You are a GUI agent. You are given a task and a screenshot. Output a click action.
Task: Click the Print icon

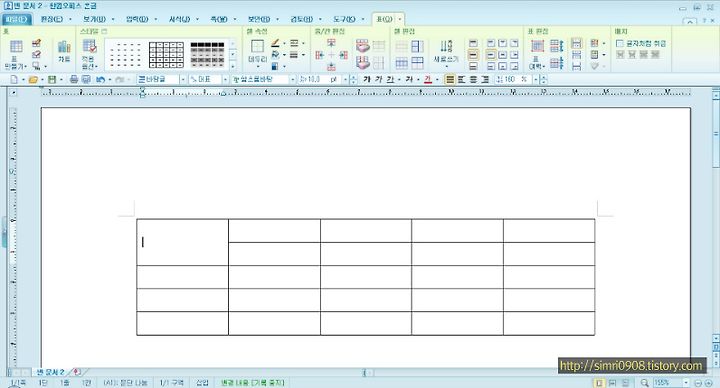pos(73,79)
